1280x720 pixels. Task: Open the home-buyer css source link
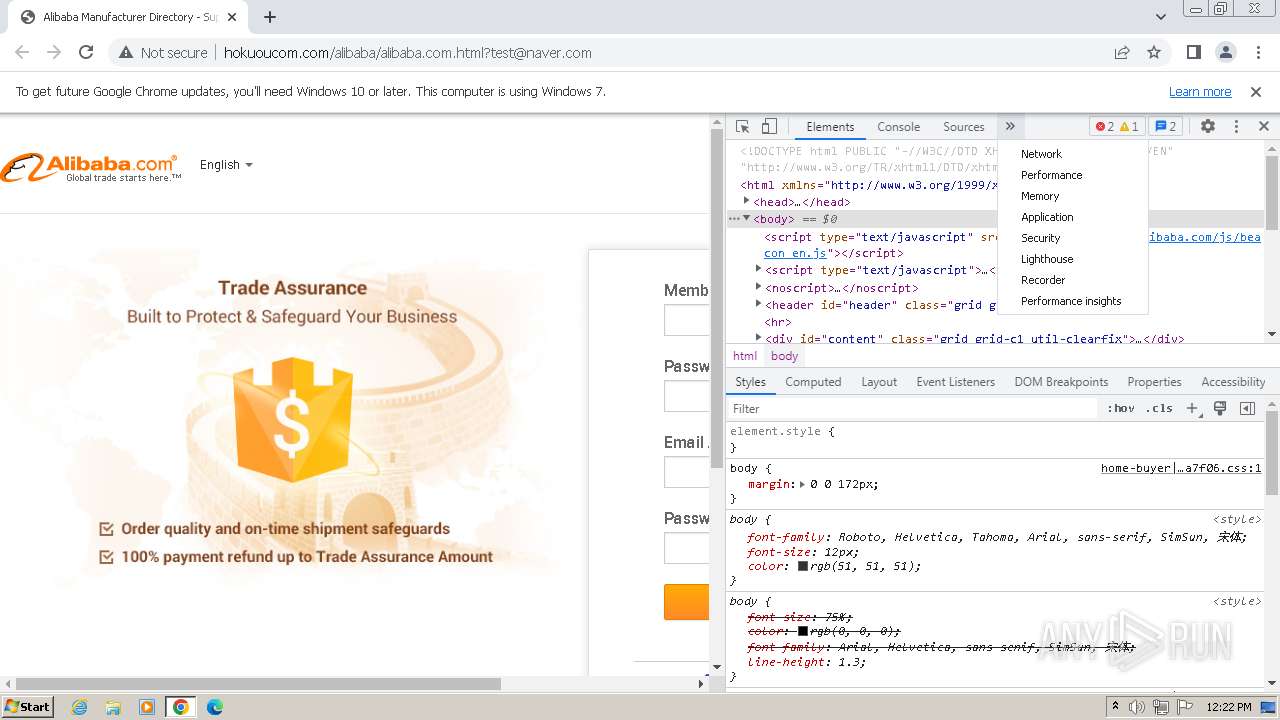pyautogui.click(x=1181, y=468)
